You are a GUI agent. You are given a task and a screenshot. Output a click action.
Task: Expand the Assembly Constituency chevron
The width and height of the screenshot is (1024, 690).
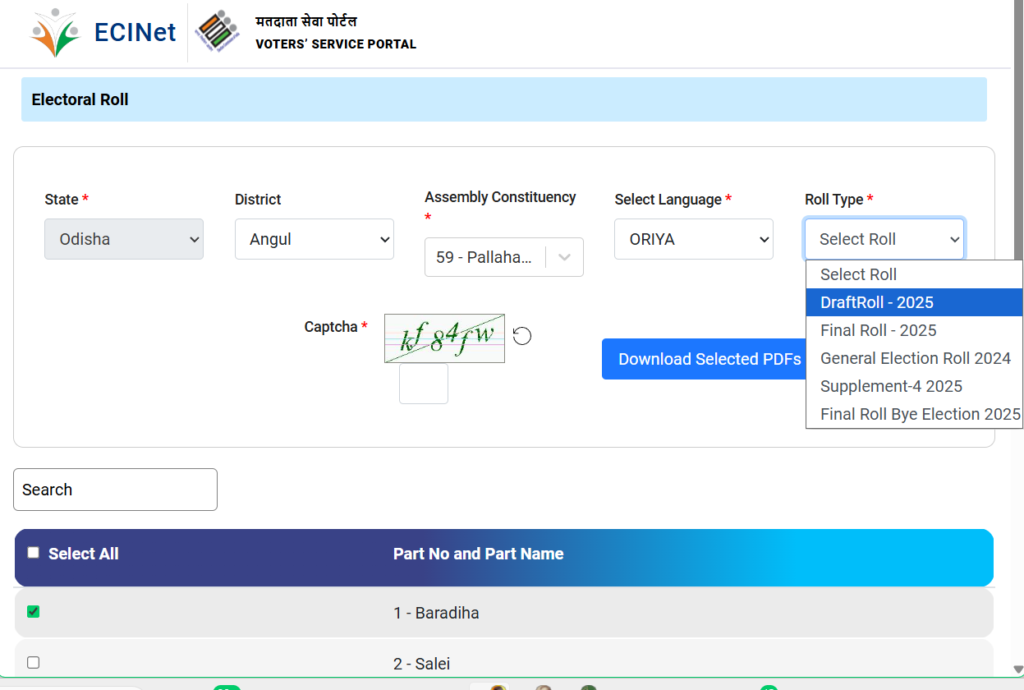click(565, 257)
